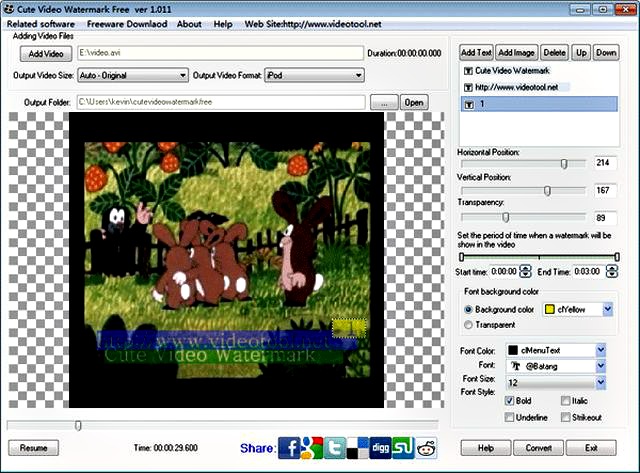
Task: Click the Add Image button
Action: 516,52
